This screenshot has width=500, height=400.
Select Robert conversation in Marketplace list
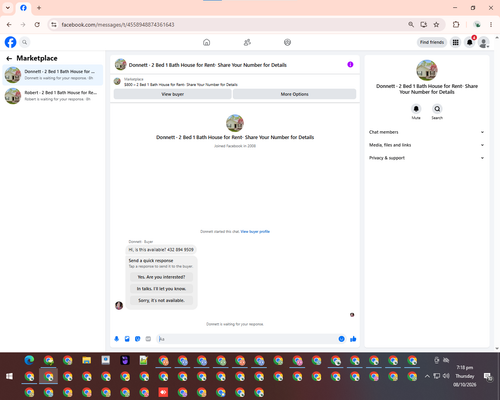point(53,96)
